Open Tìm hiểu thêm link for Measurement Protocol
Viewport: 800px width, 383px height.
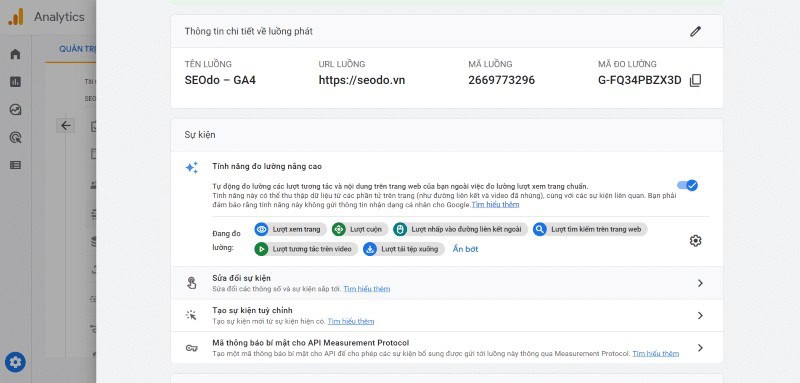click(x=656, y=353)
